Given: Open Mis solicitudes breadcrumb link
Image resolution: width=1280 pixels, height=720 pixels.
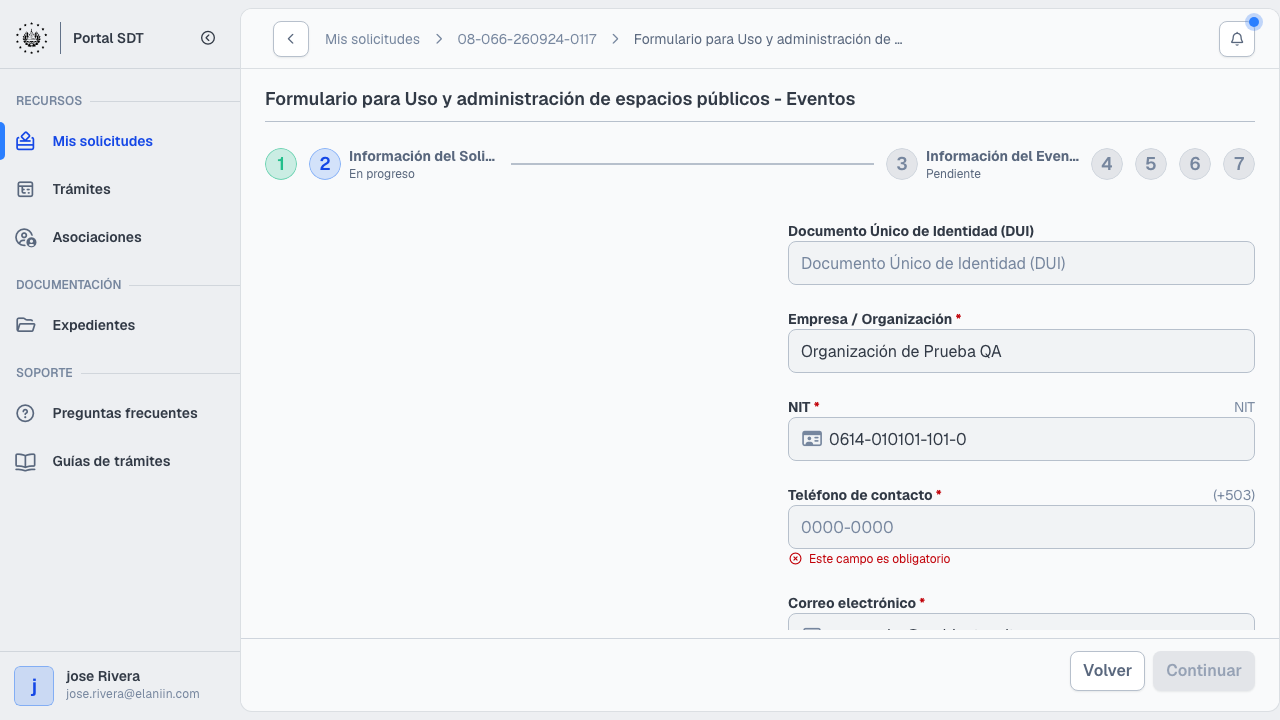Looking at the screenshot, I should click(x=372, y=39).
